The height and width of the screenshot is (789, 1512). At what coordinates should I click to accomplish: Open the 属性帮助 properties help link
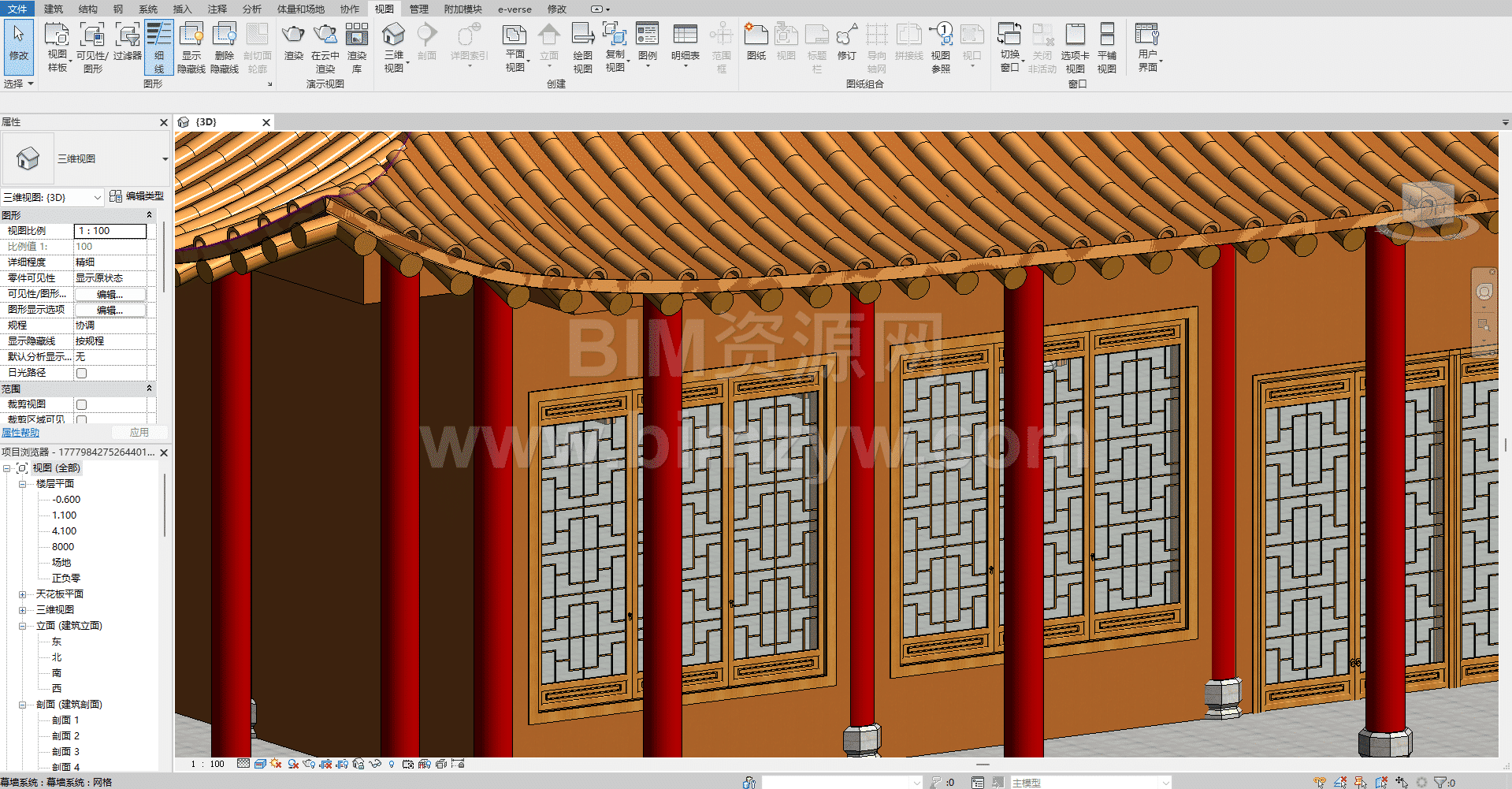(20, 432)
